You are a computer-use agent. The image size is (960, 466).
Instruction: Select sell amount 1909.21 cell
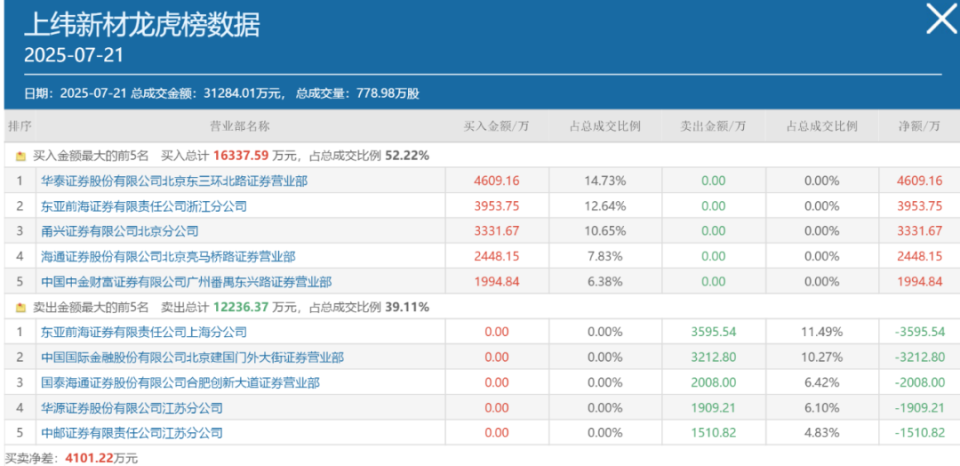[713, 408]
